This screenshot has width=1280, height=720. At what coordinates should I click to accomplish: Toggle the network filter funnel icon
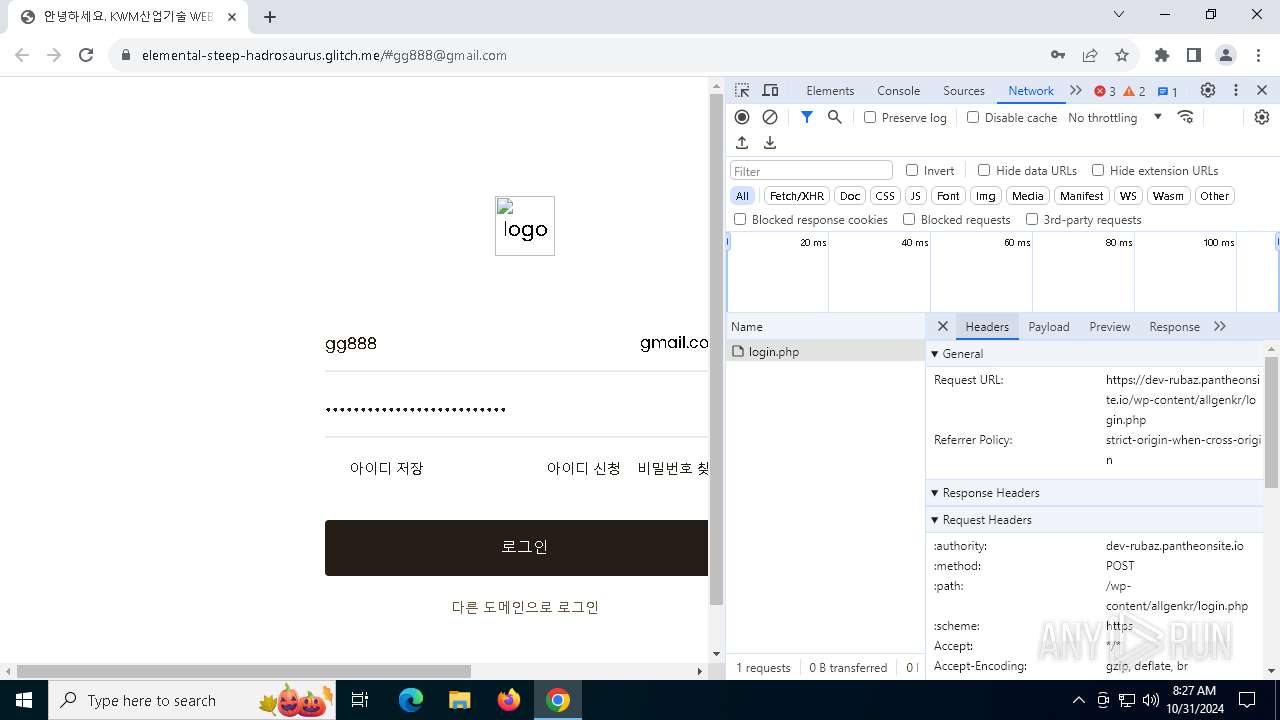(x=807, y=117)
